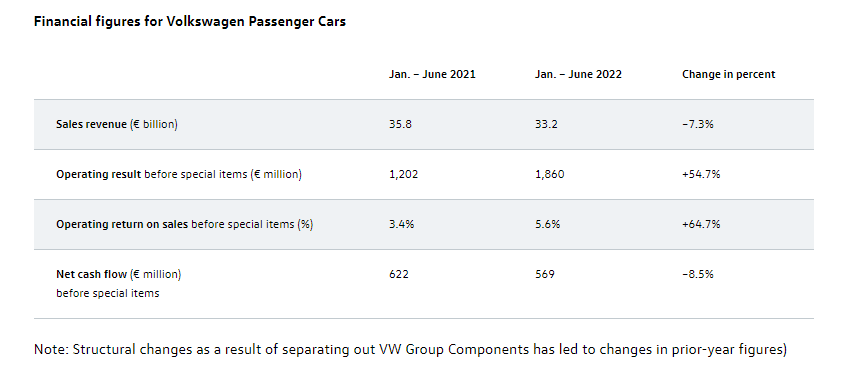
Task: Click the note about VW Group Components
Action: pos(411,350)
